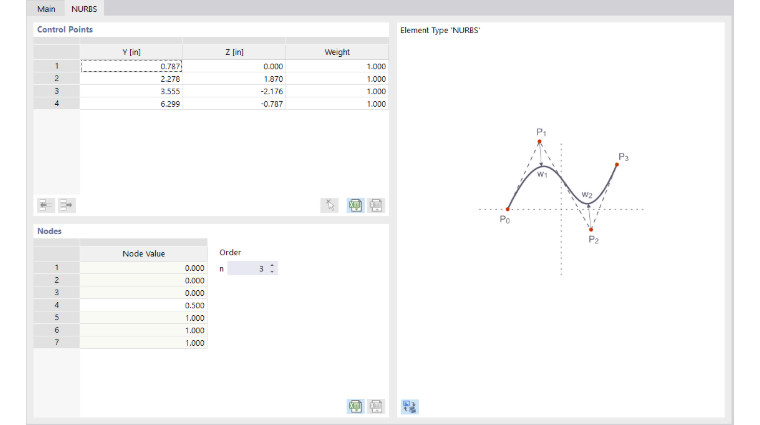Viewport: 760px width, 425px height.
Task: Select Node Value cell in row 7
Action: click(143, 343)
